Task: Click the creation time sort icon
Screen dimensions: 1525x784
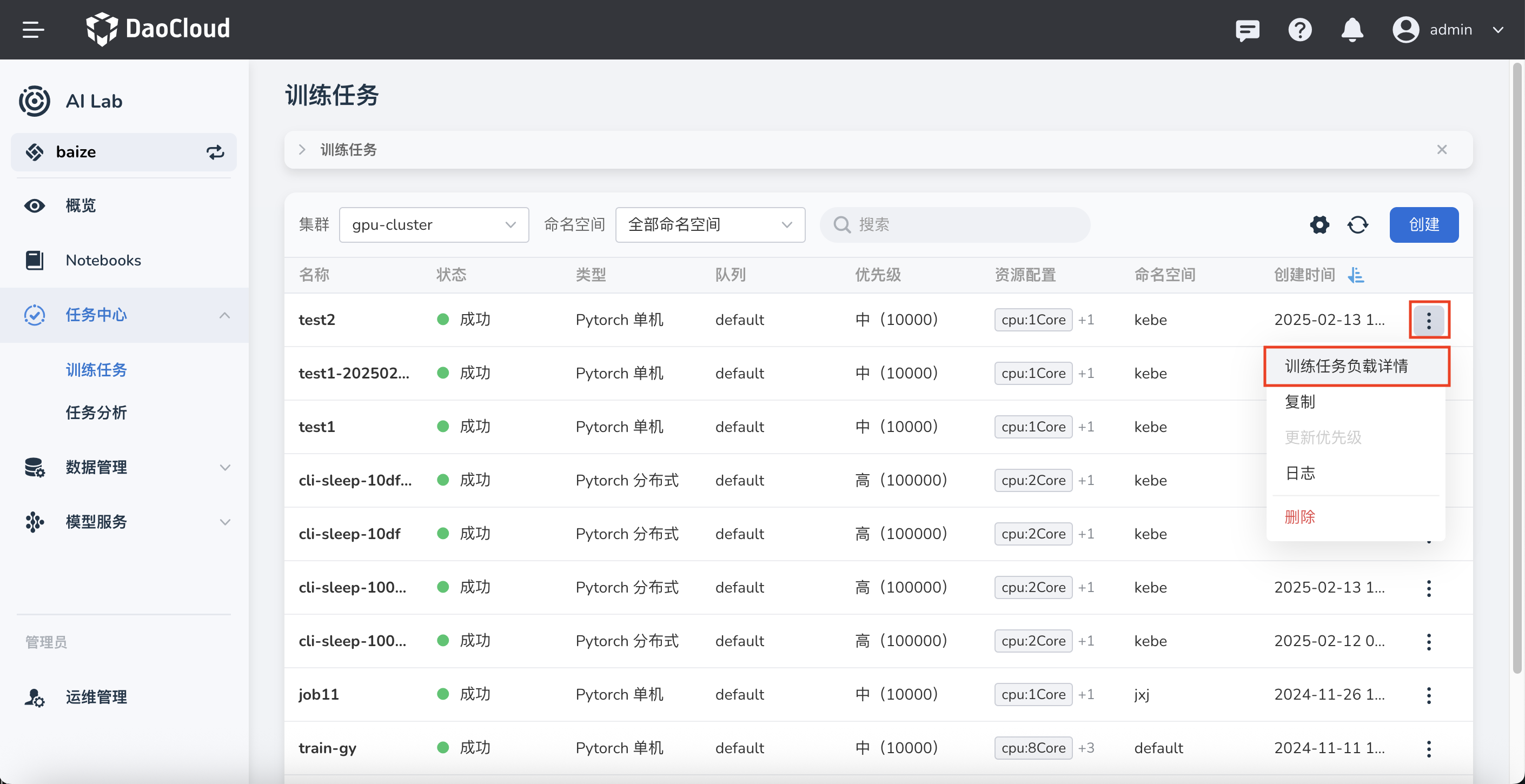Action: pyautogui.click(x=1355, y=275)
